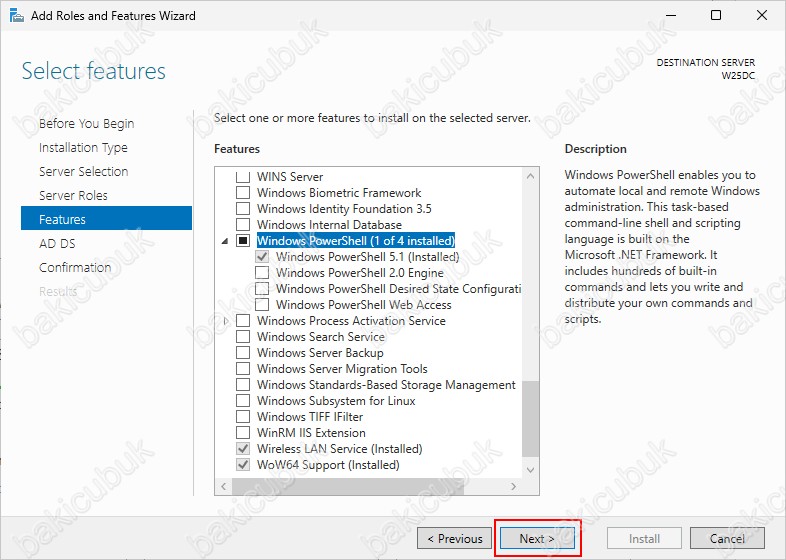786x560 pixels.
Task: Click the Windows Server Migration Tools label
Action: 342,369
